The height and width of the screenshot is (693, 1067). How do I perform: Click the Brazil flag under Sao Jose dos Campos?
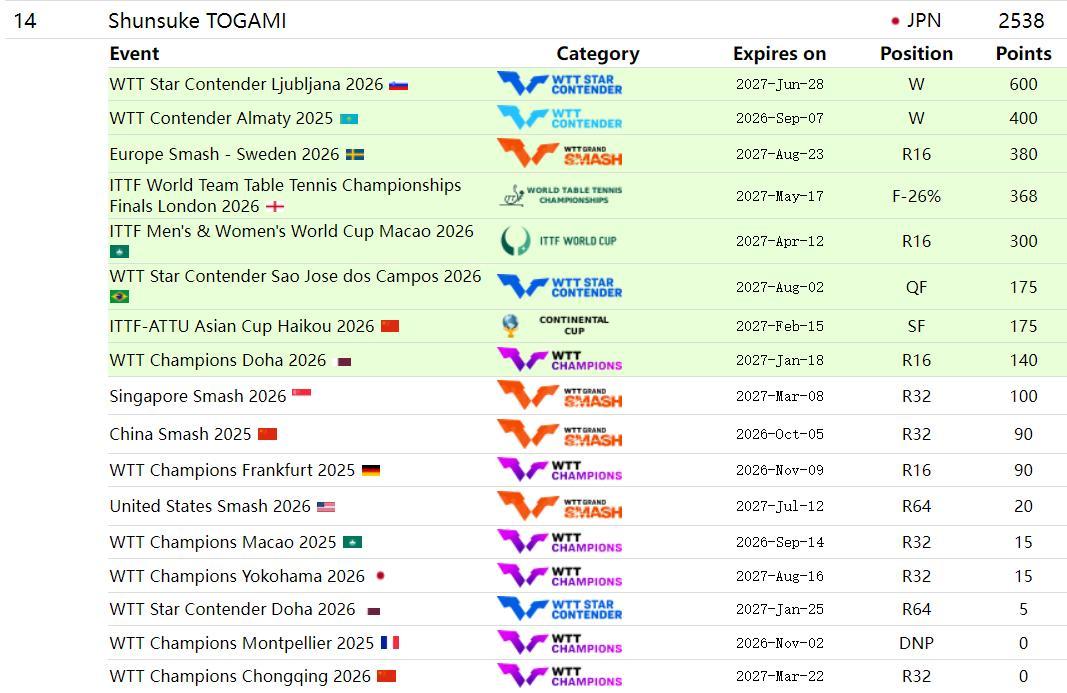click(119, 297)
